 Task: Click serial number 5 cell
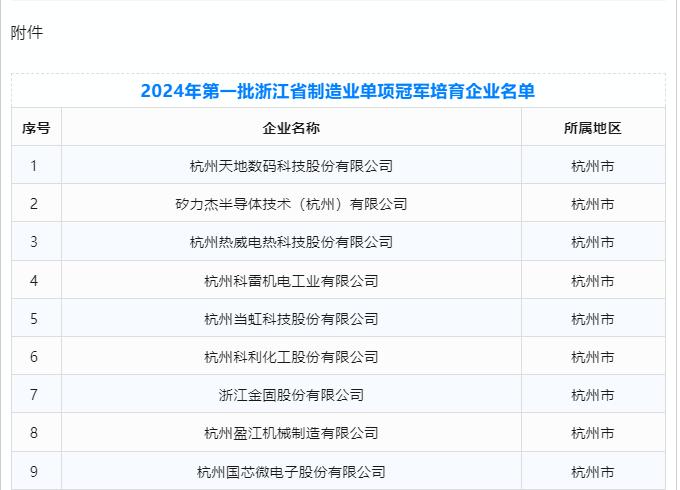click(x=34, y=319)
